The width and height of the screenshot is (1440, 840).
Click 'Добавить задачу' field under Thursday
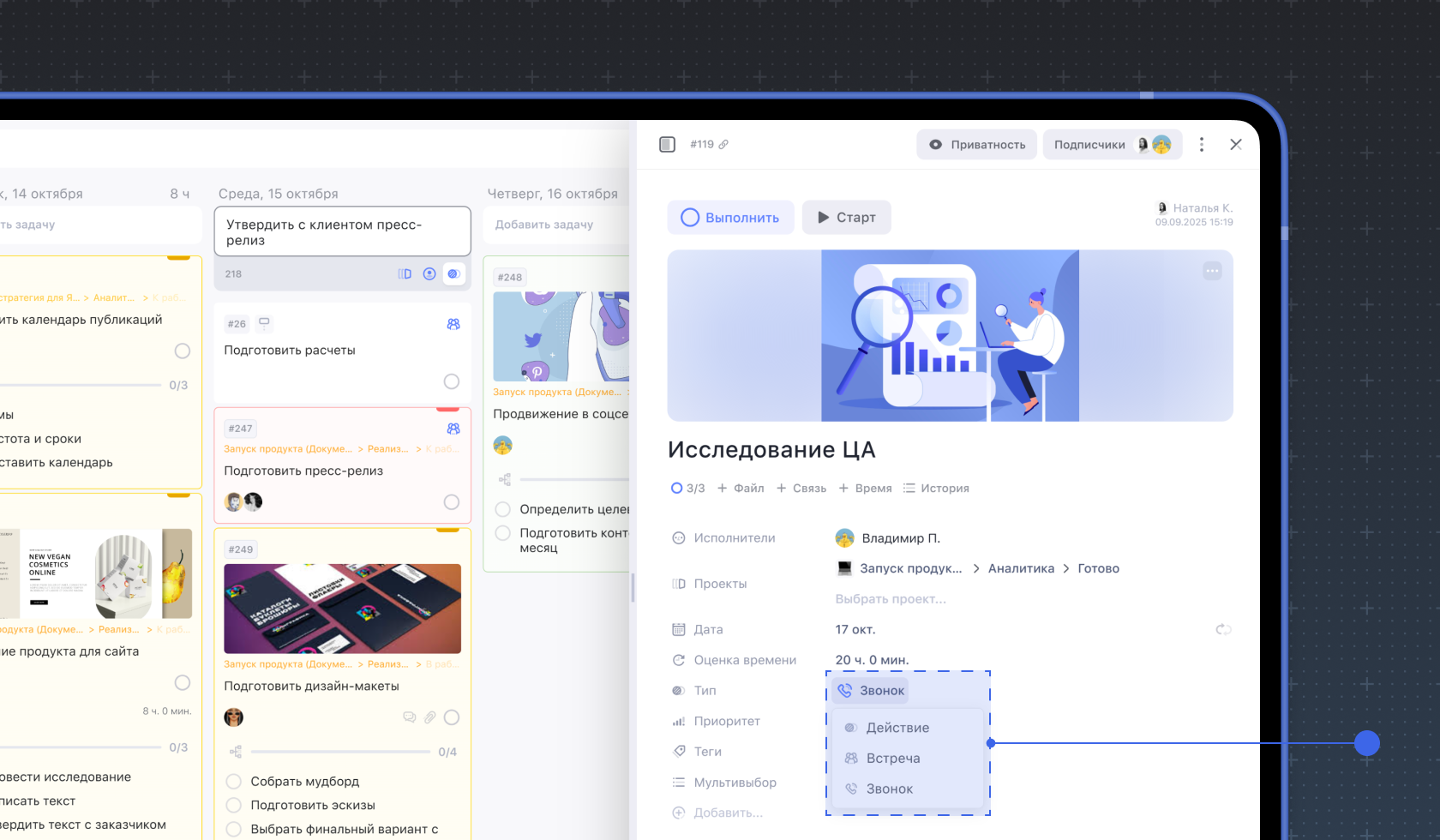point(544,225)
